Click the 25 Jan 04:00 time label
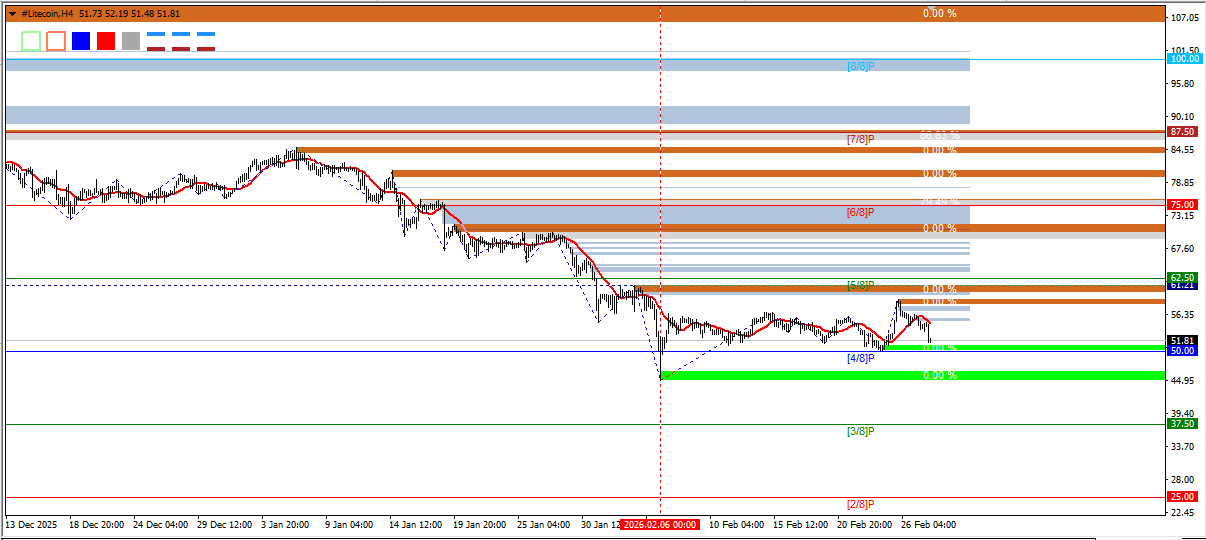This screenshot has height=540, width=1206. point(544,525)
